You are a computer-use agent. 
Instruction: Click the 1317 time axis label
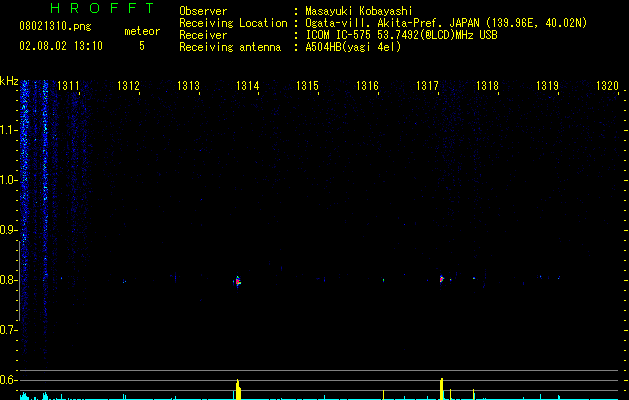pyautogui.click(x=427, y=86)
